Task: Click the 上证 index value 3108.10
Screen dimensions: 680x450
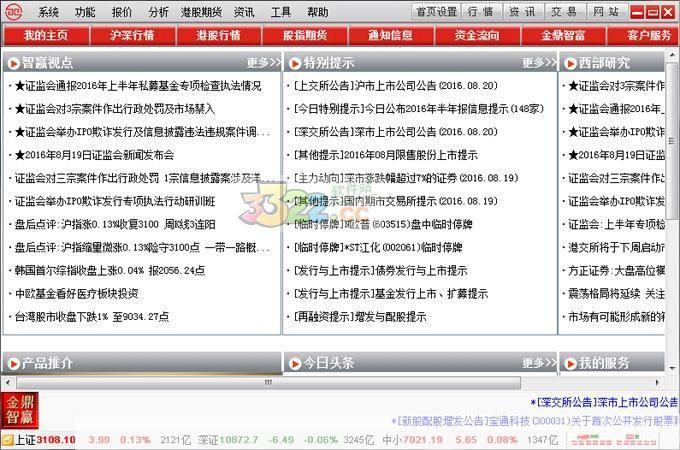Action: tap(56, 440)
